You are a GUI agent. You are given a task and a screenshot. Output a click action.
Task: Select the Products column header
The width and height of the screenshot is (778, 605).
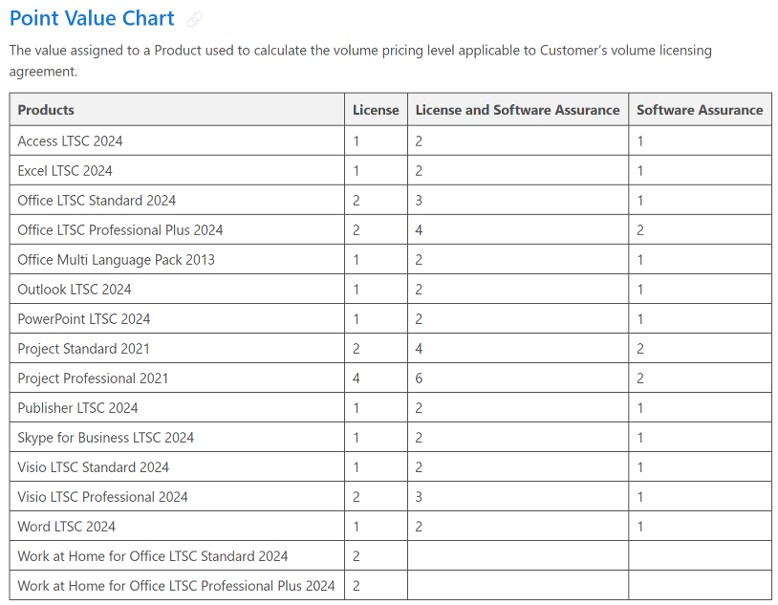[x=46, y=110]
